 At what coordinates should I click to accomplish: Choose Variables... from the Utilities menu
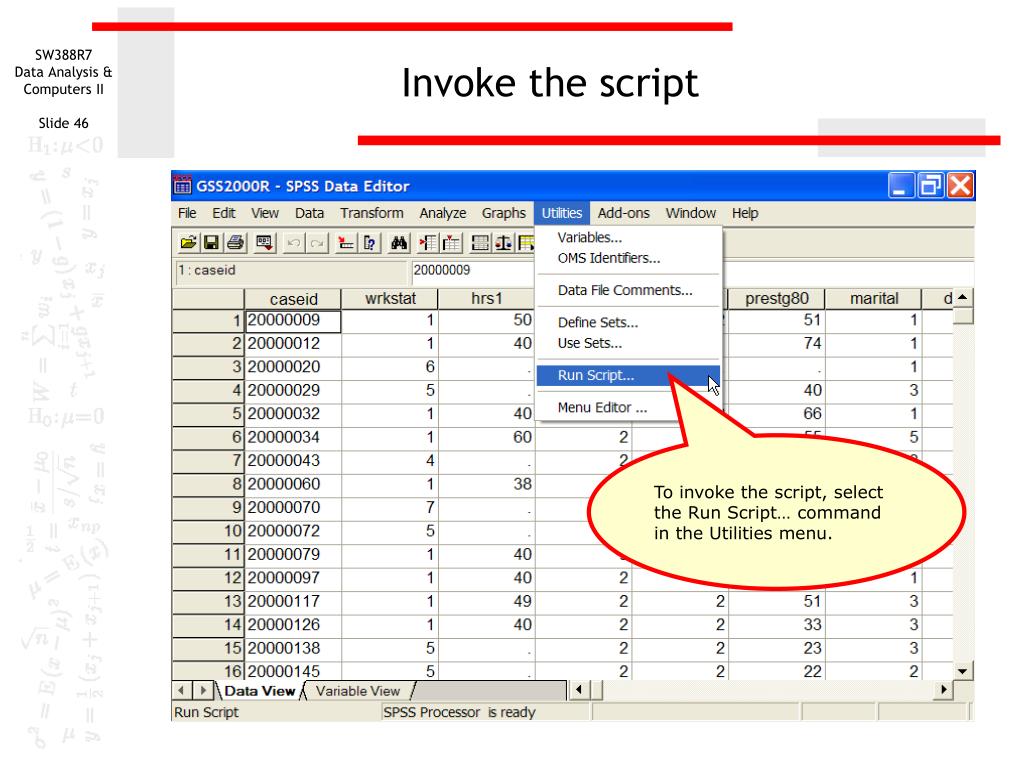[x=628, y=238]
